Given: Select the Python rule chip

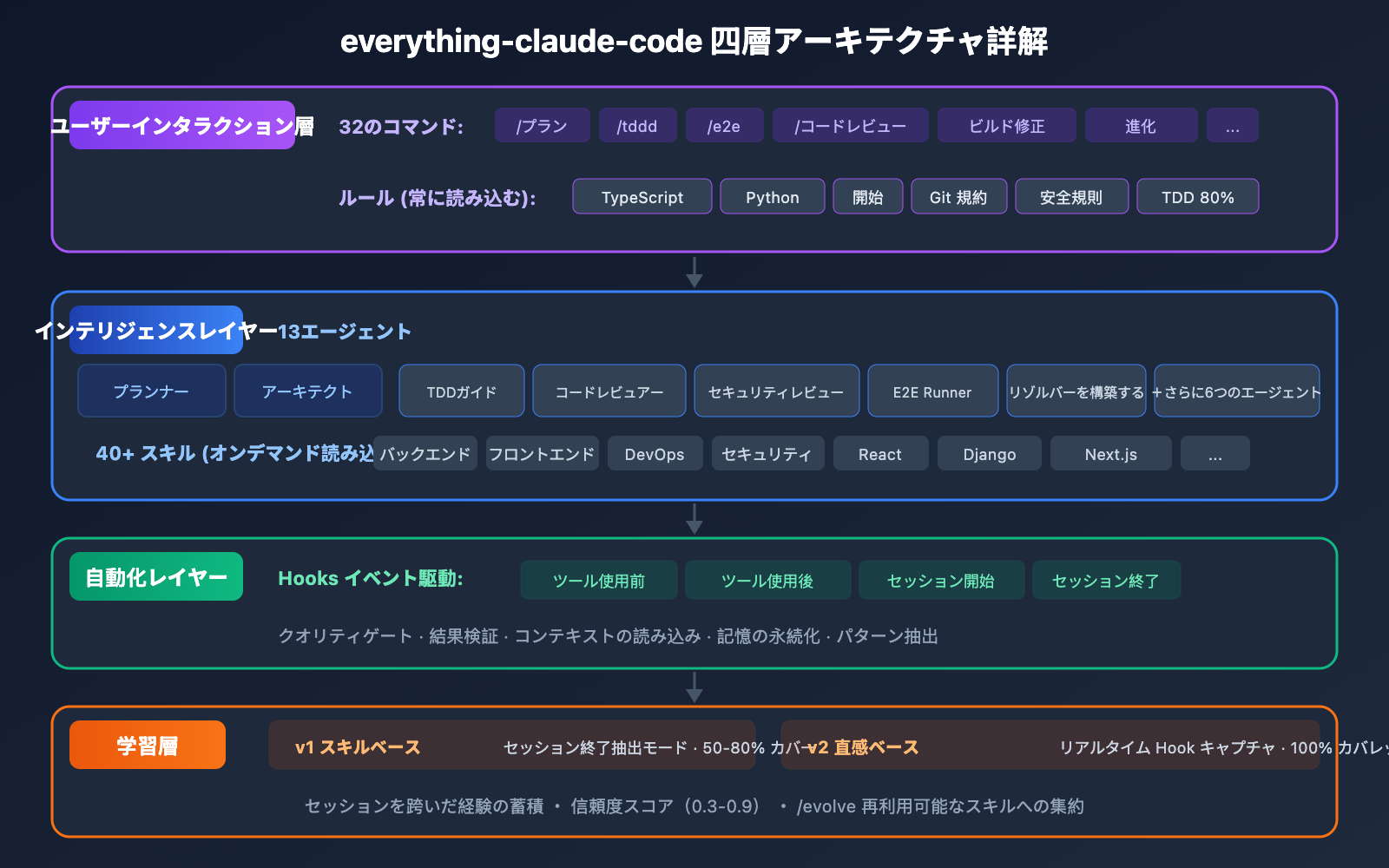Looking at the screenshot, I should point(772,196).
